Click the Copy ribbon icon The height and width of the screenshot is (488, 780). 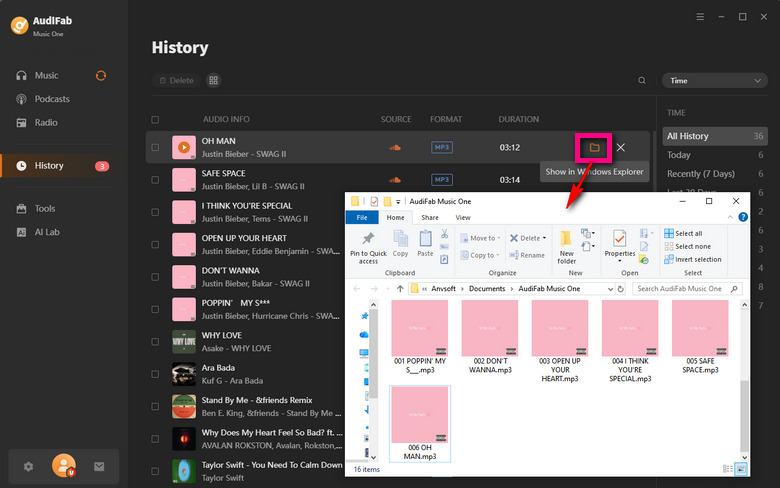[x=400, y=244]
